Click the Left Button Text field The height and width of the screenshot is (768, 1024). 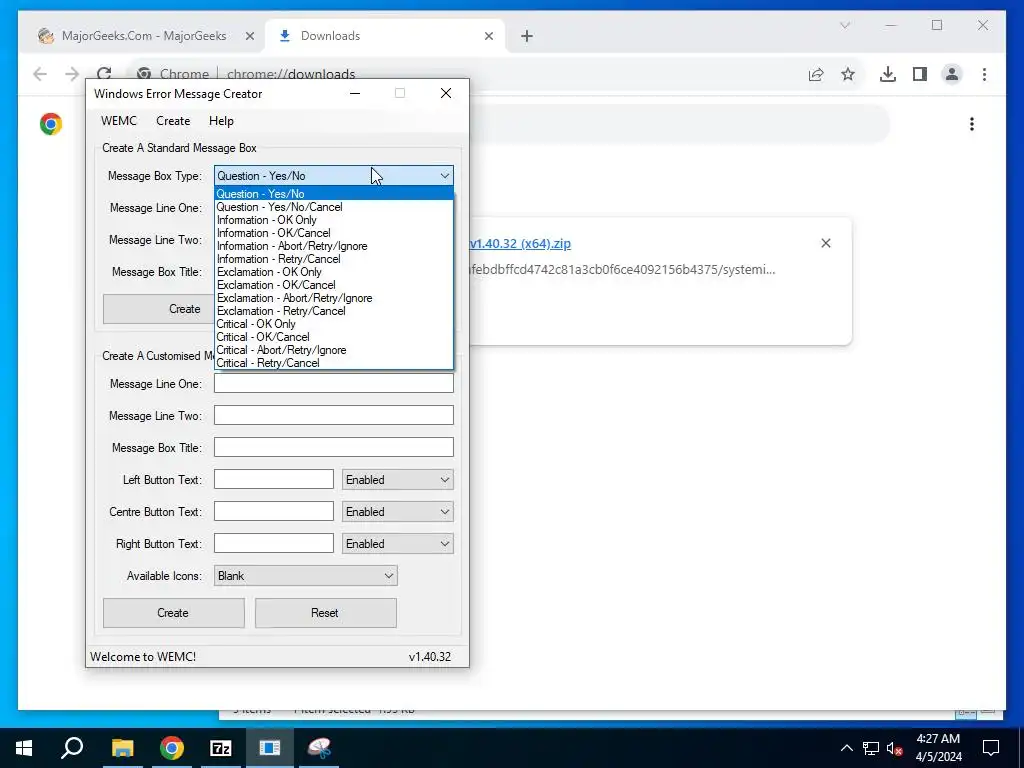274,479
